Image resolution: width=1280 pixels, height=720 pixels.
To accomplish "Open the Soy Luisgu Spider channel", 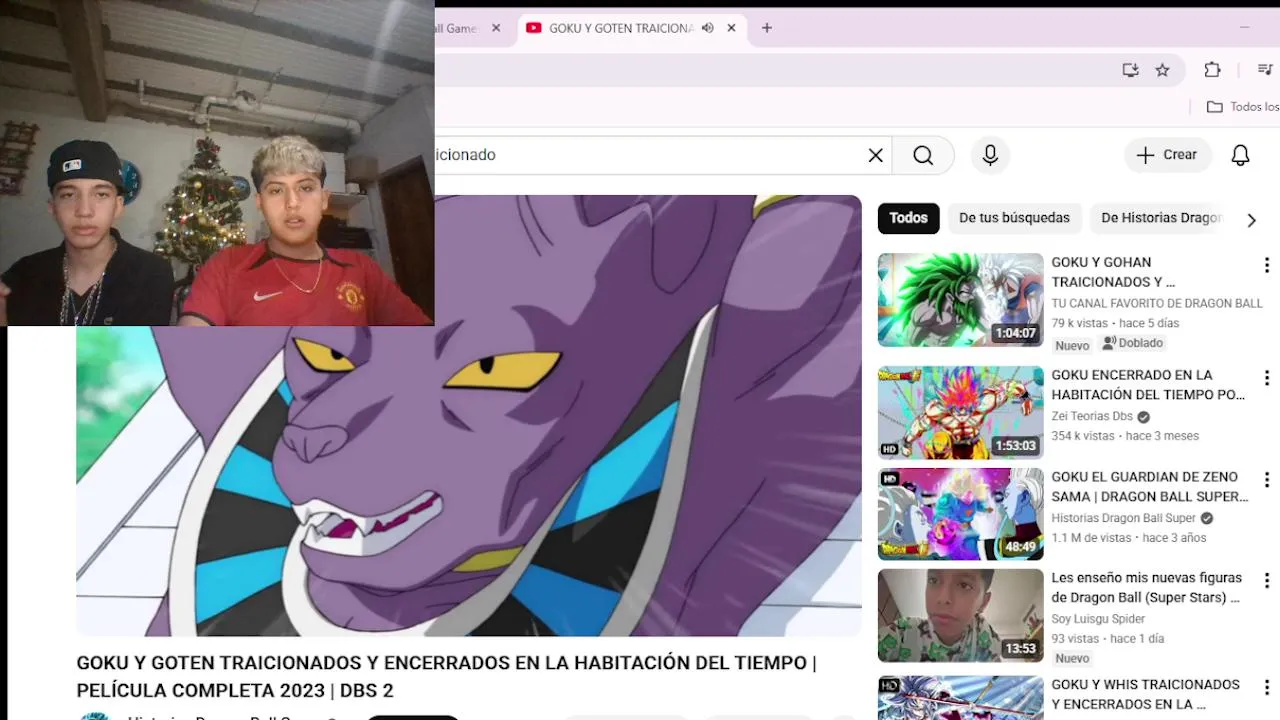I will pos(1098,619).
